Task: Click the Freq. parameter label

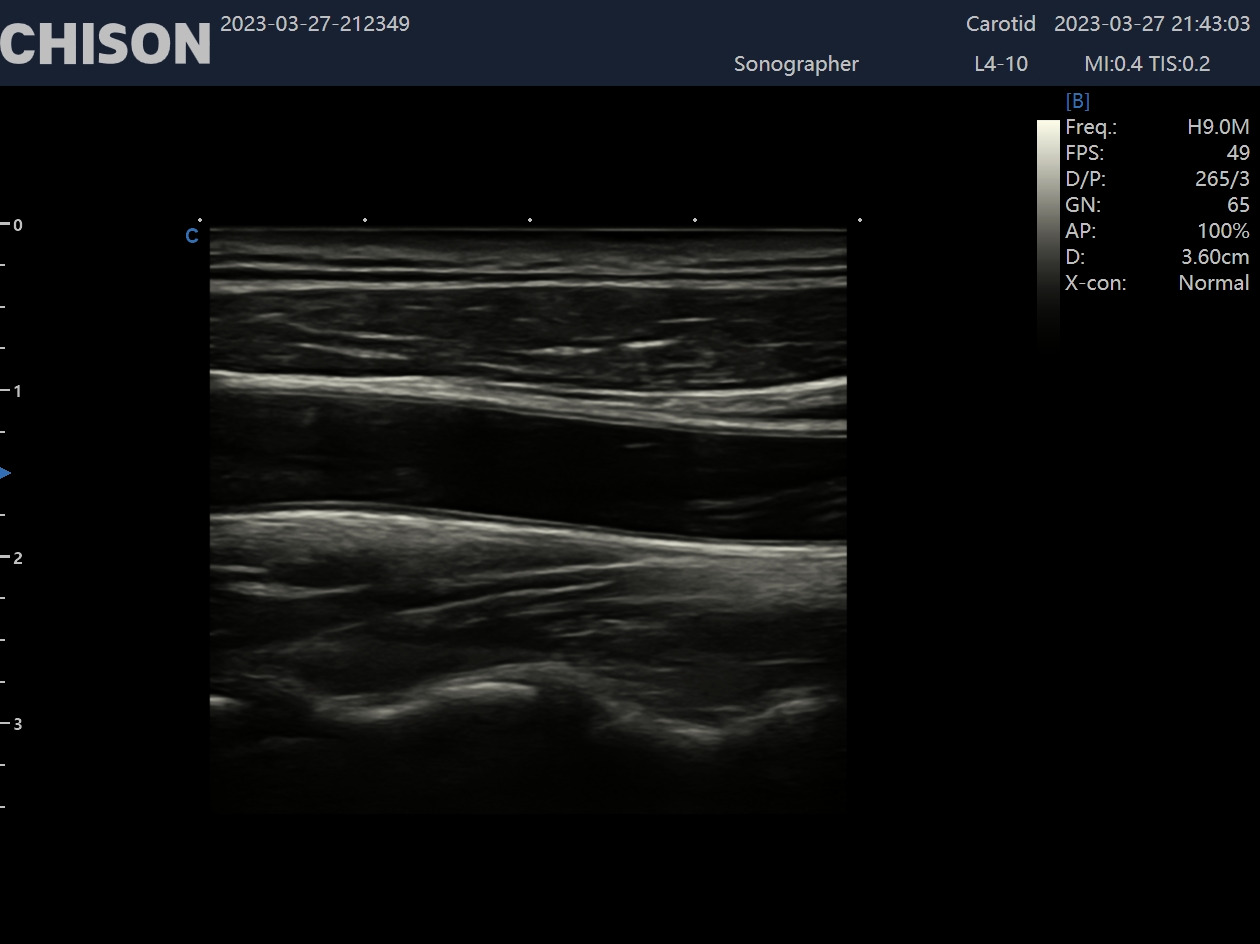Action: pos(1091,127)
